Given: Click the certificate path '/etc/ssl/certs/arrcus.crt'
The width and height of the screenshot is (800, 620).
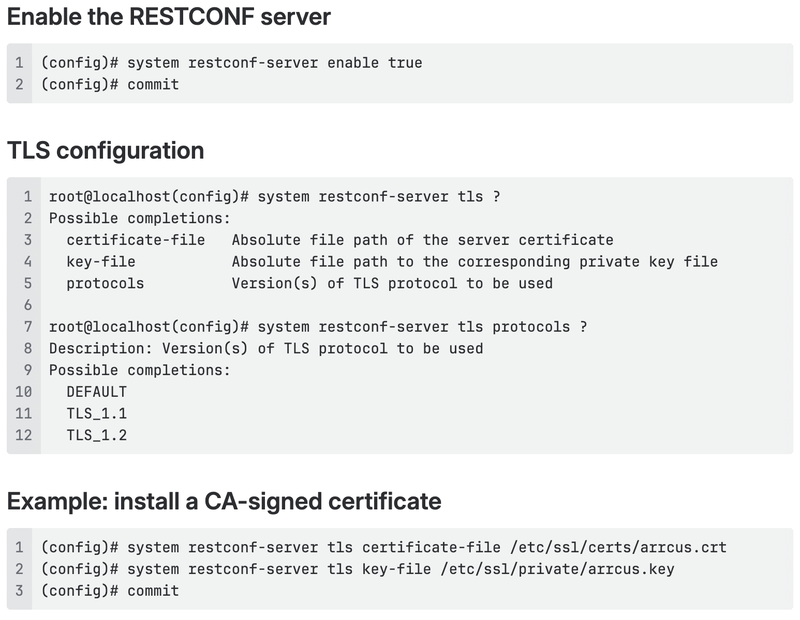Looking at the screenshot, I should click(x=618, y=548).
